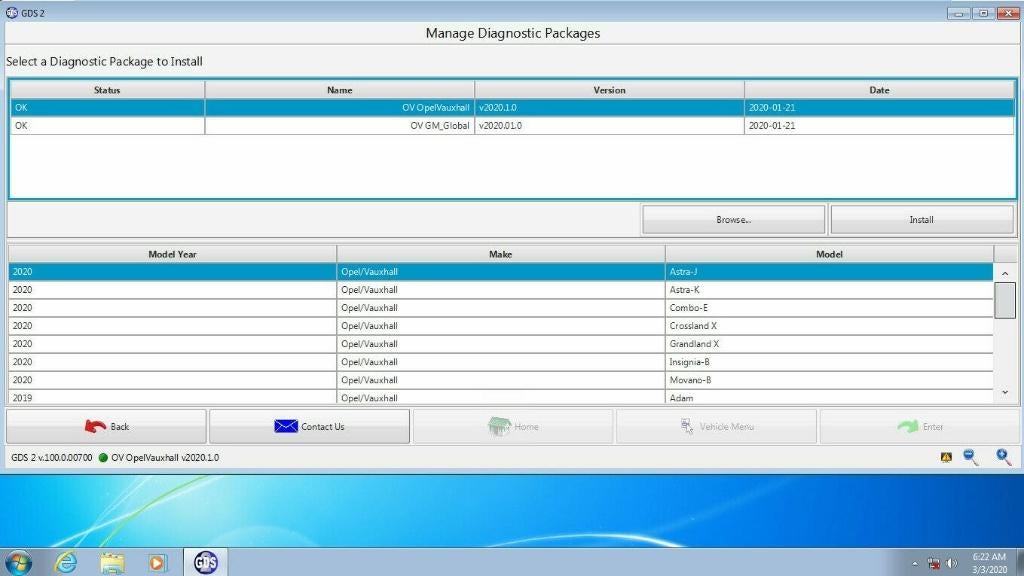The image size is (1024, 576).
Task: Select the Astra-J model row
Action: (501, 272)
